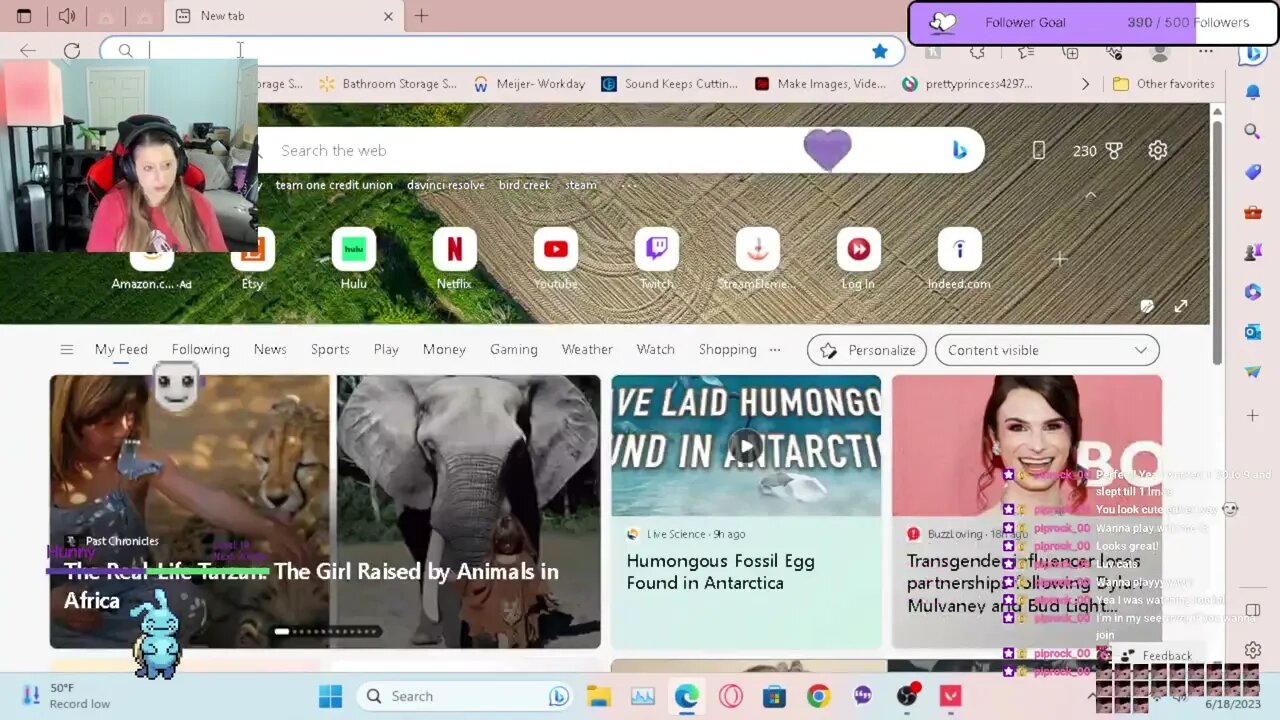Image resolution: width=1280 pixels, height=720 pixels.
Task: Open the feed hamburger menu
Action: (66, 349)
